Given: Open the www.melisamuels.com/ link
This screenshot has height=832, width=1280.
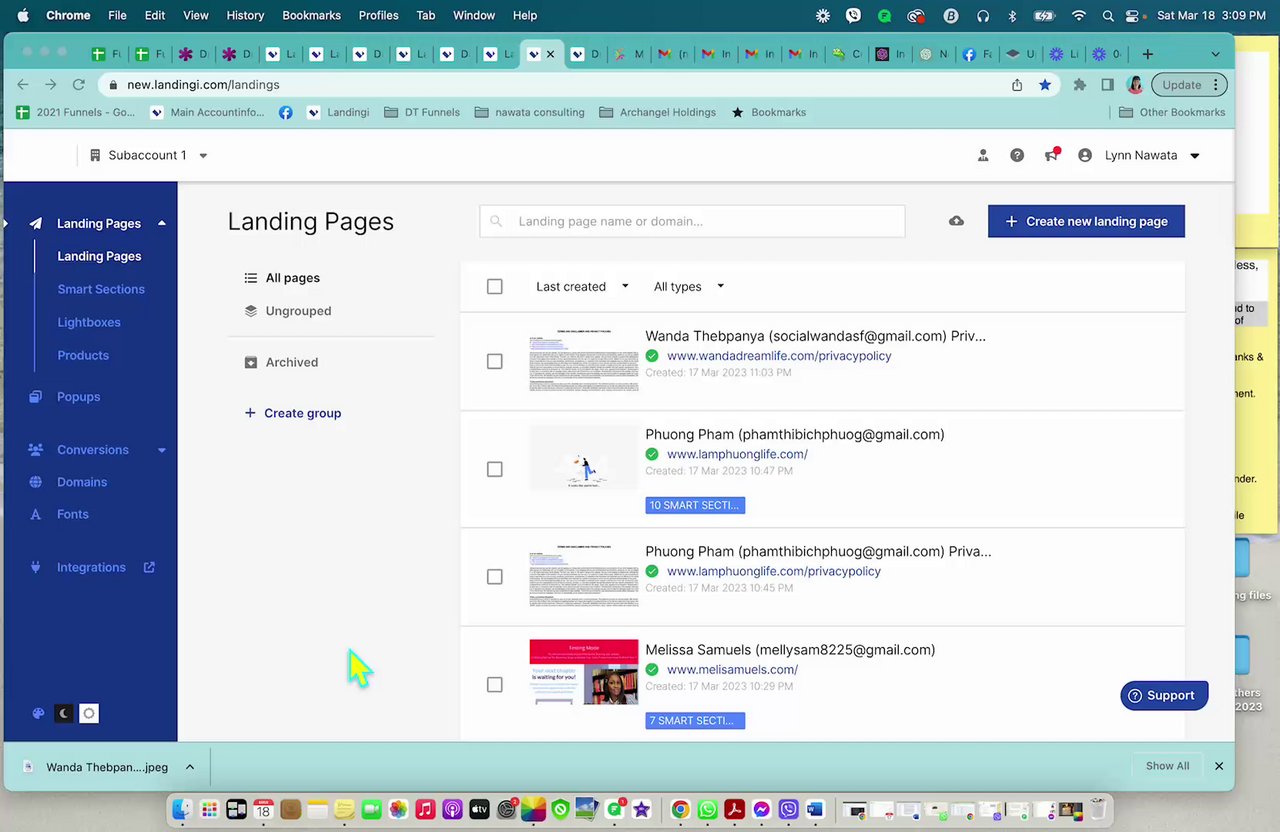Looking at the screenshot, I should [x=732, y=670].
